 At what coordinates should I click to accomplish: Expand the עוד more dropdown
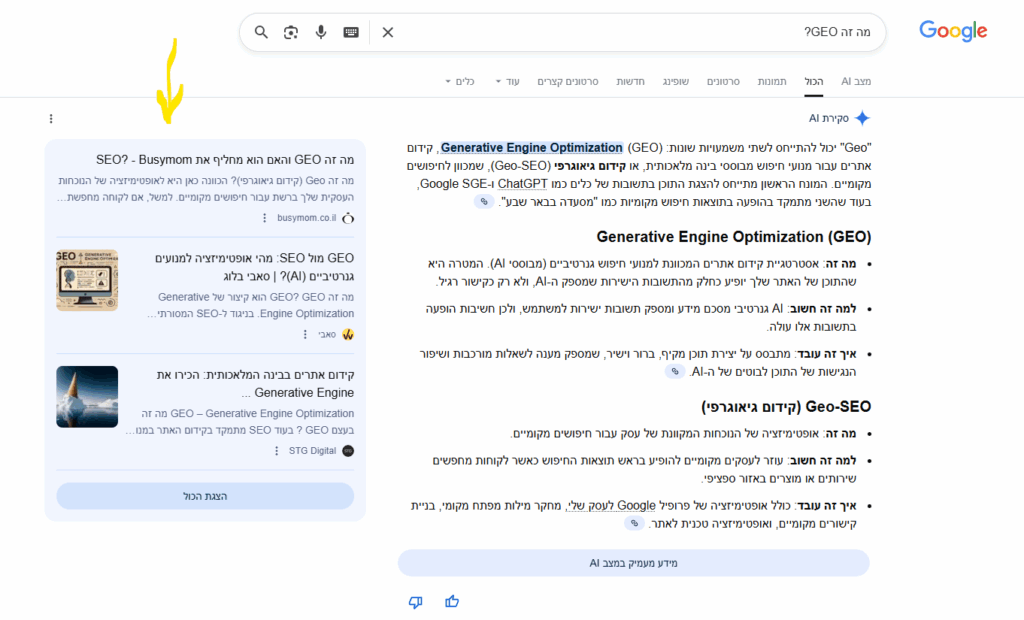coord(507,82)
